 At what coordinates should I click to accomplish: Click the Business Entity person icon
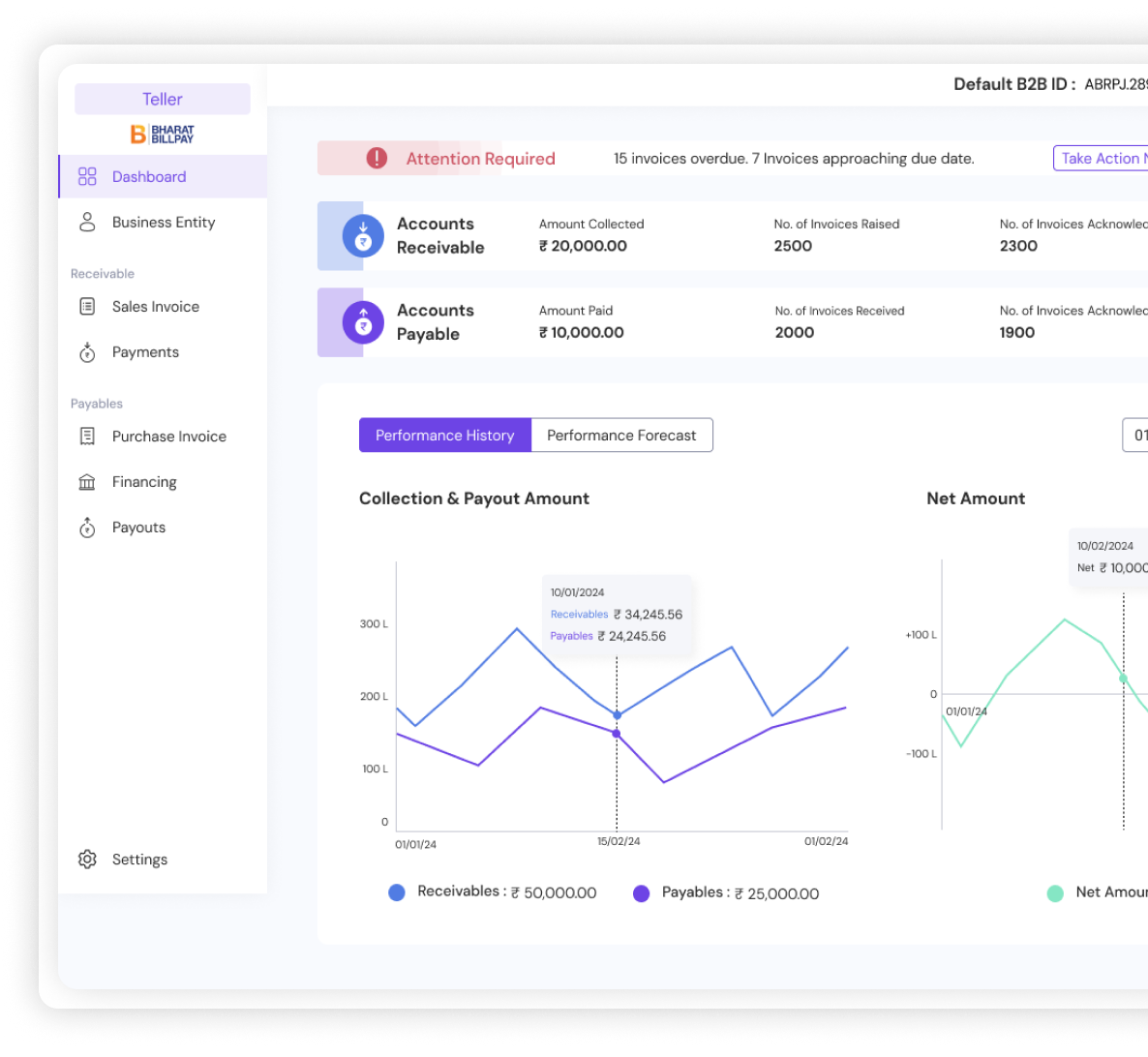point(87,223)
